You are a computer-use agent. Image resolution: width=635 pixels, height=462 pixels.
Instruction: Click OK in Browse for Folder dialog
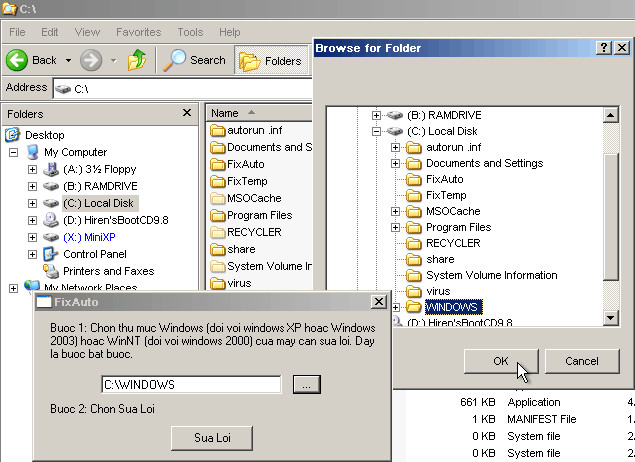coord(501,361)
